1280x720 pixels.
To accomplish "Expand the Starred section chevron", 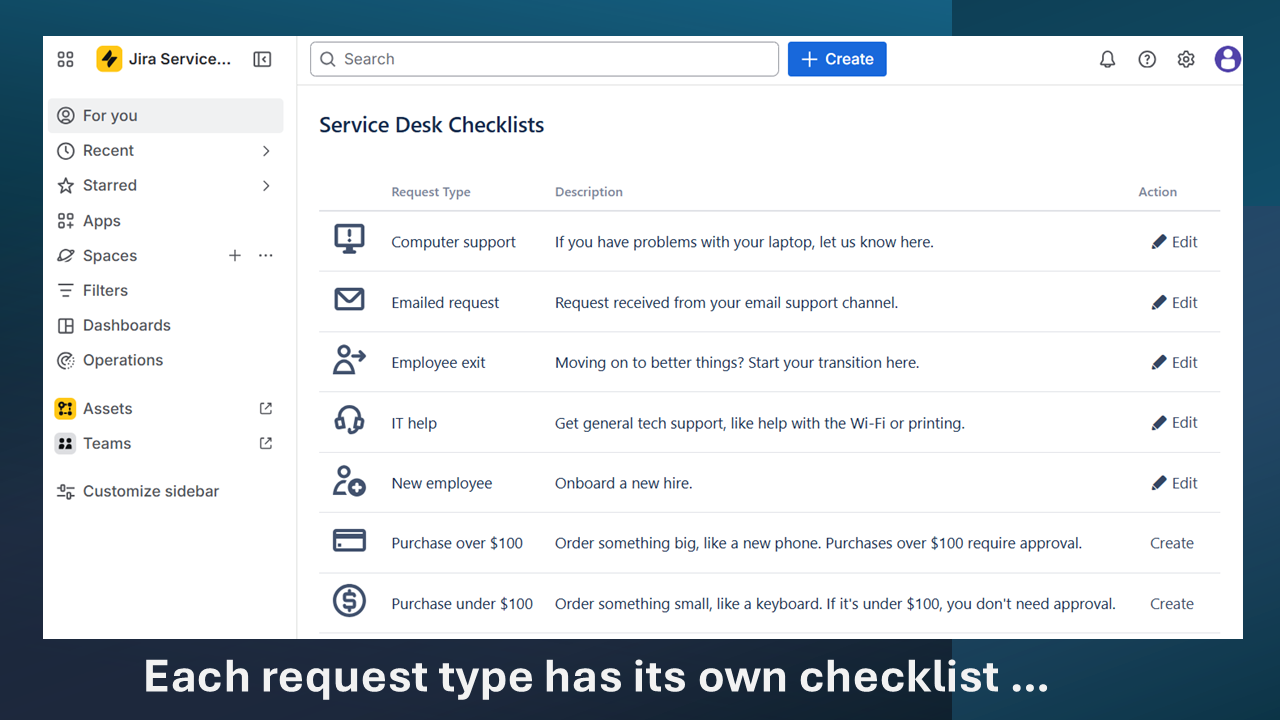I will click(x=266, y=185).
